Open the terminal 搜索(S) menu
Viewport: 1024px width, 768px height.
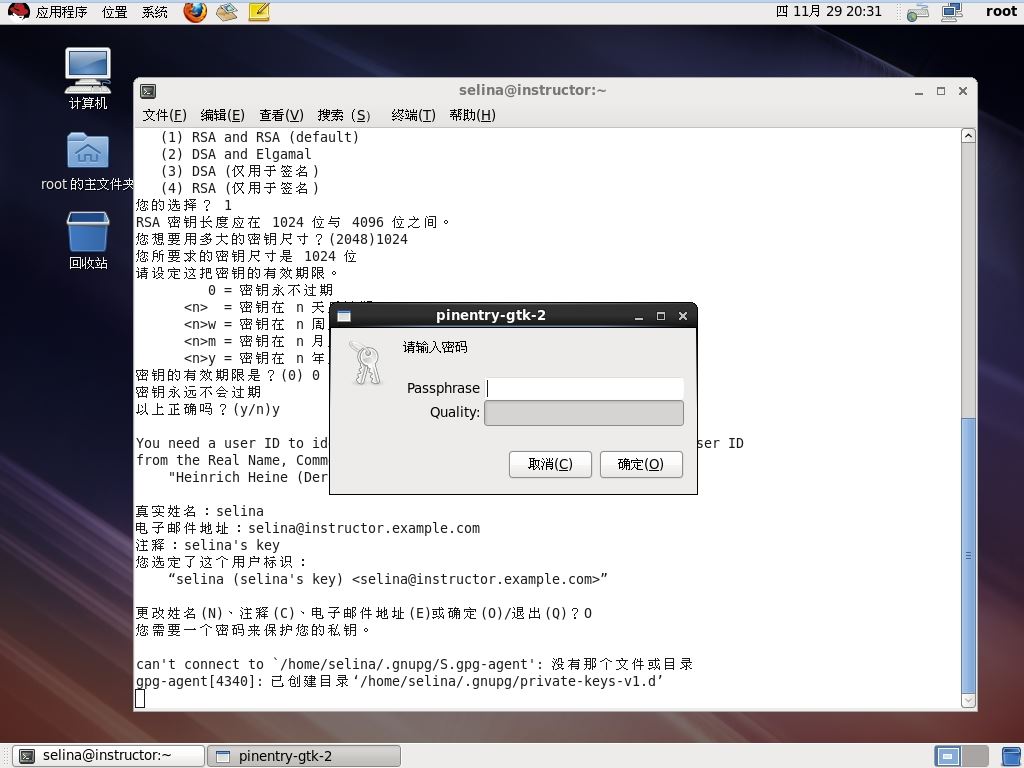click(x=344, y=115)
